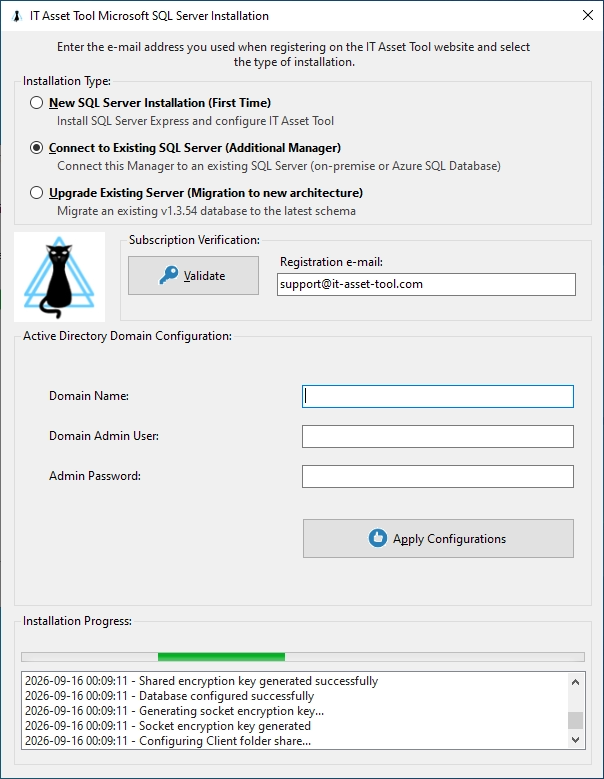Image resolution: width=604 pixels, height=779 pixels.
Task: Click 'Shared encryption key generated successfully' log line
Action: pyautogui.click(x=202, y=681)
